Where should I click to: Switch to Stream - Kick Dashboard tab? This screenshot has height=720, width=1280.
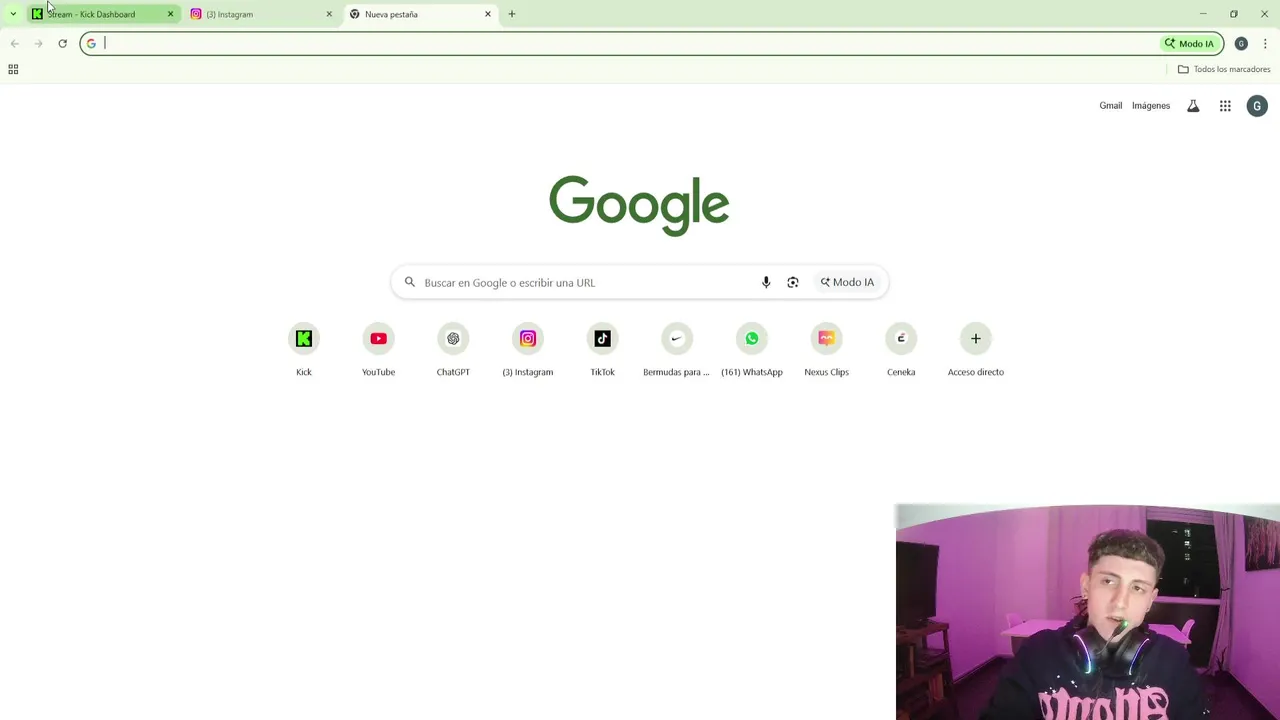103,14
